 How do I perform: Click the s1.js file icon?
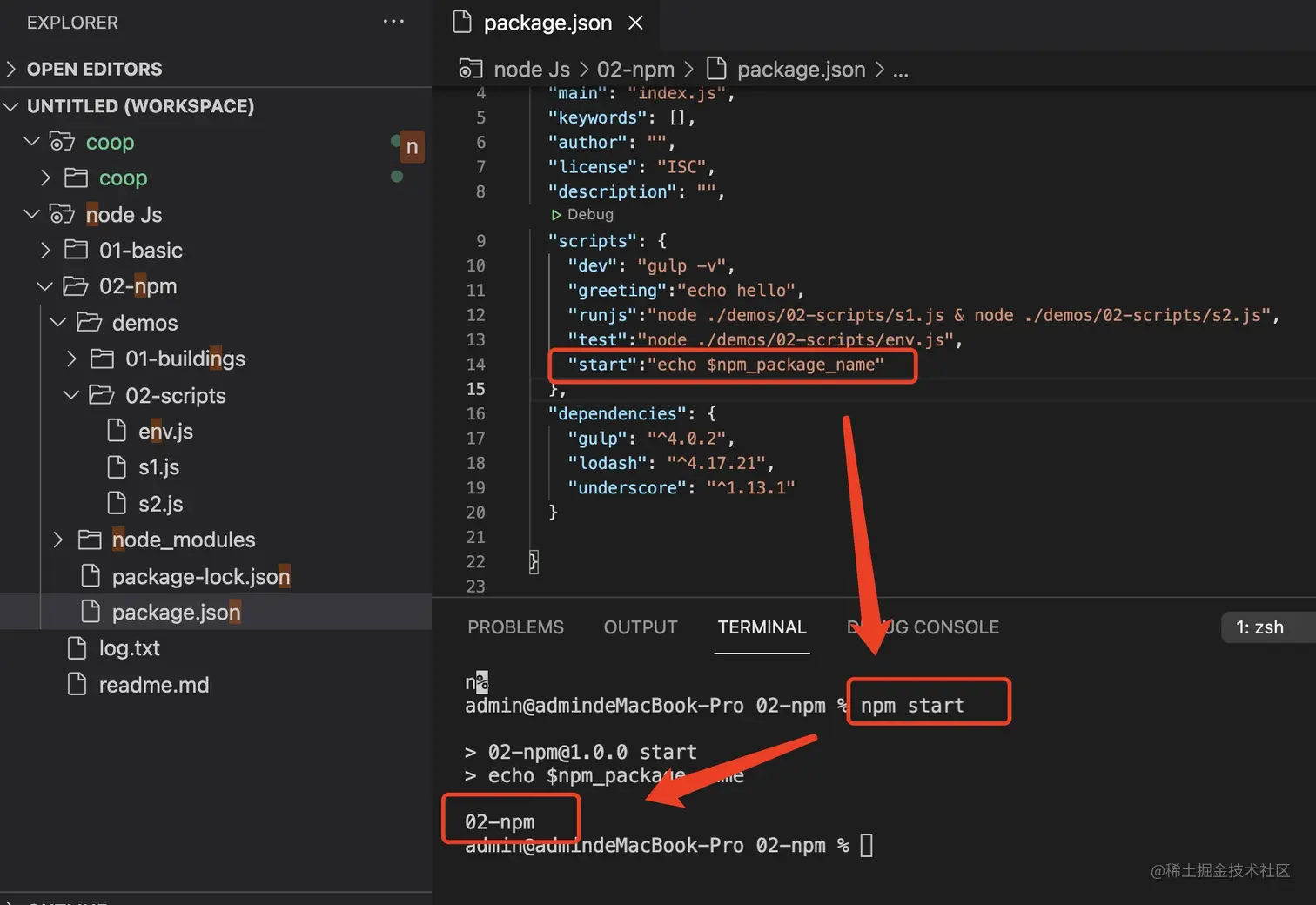117,467
